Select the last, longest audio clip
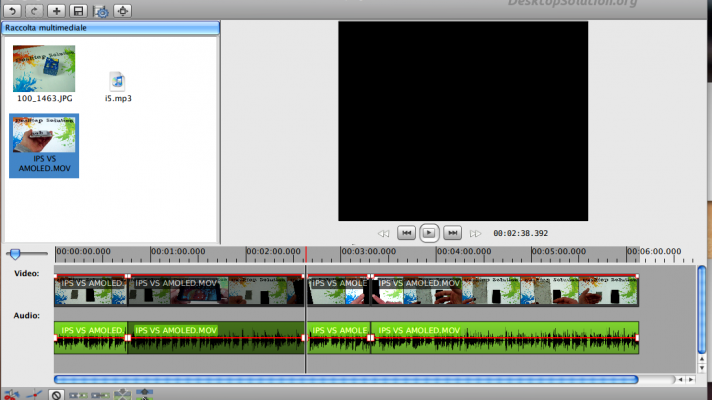Screen dimensions: 712x400 [505, 338]
